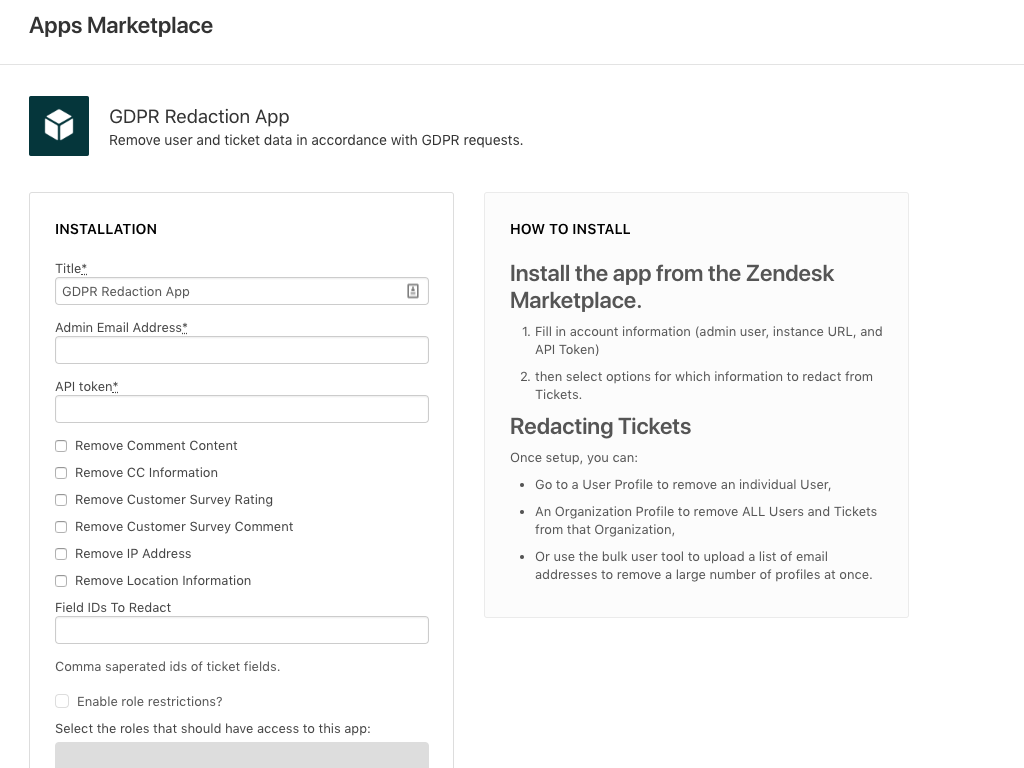
Task: Click the HOW TO INSTALL heading
Action: (x=570, y=229)
